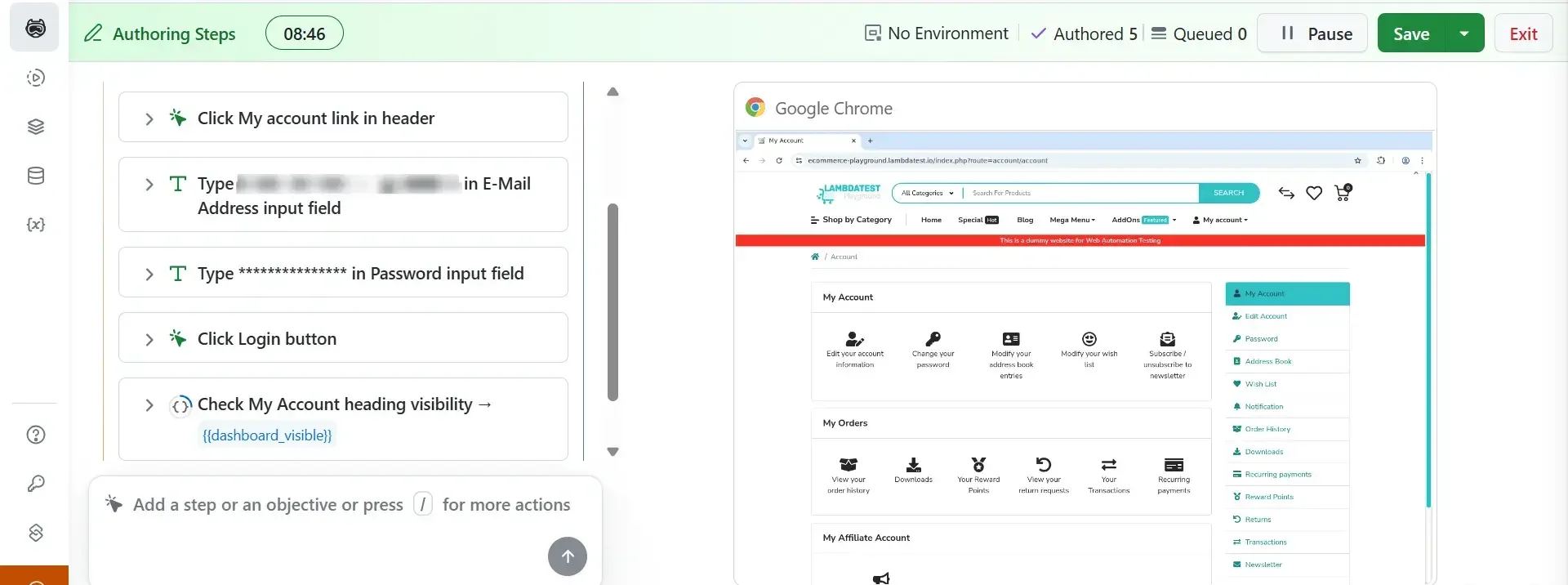Click the 08:46 timer badge

tap(305, 33)
